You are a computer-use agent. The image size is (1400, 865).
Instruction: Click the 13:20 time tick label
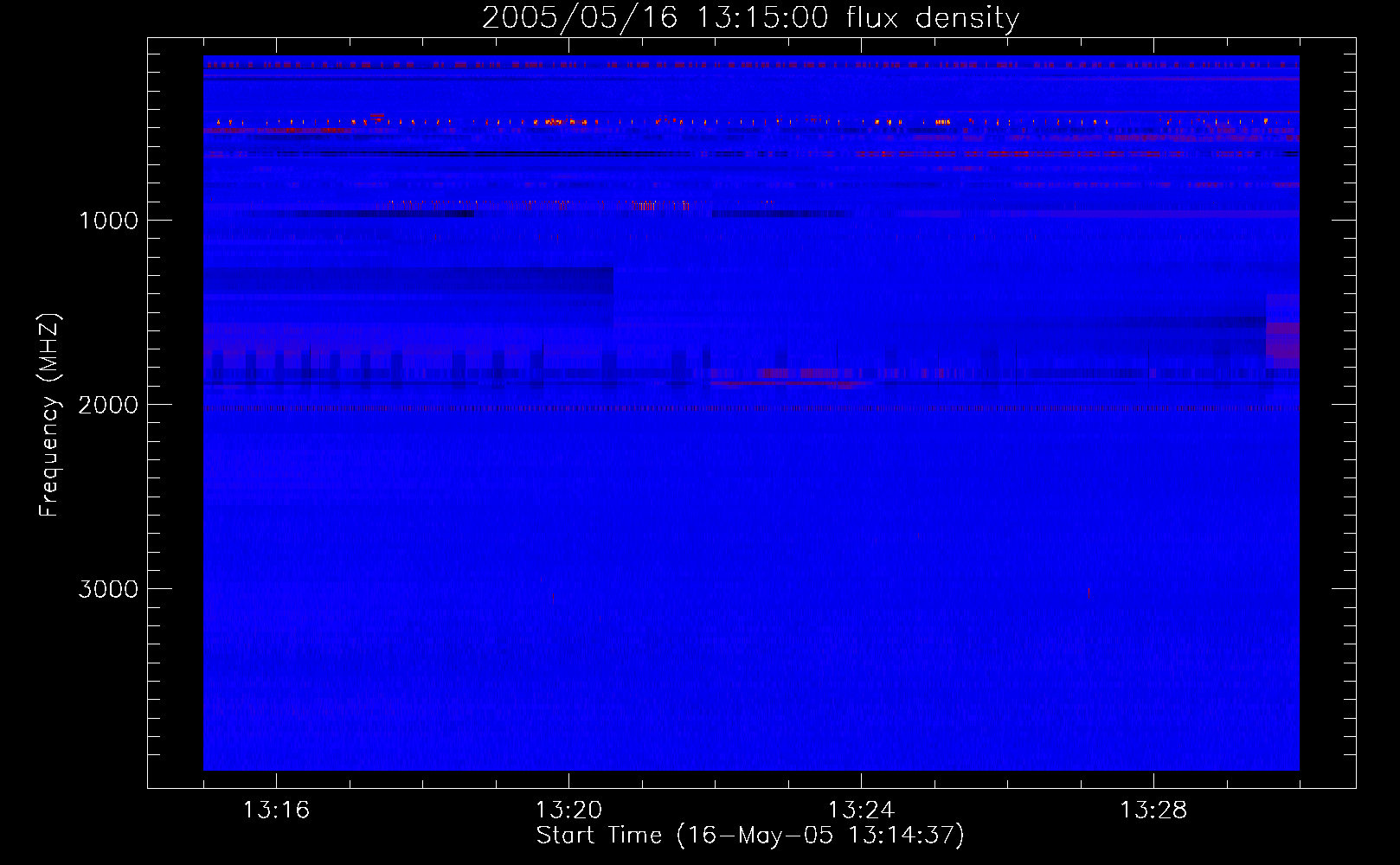coord(568,810)
